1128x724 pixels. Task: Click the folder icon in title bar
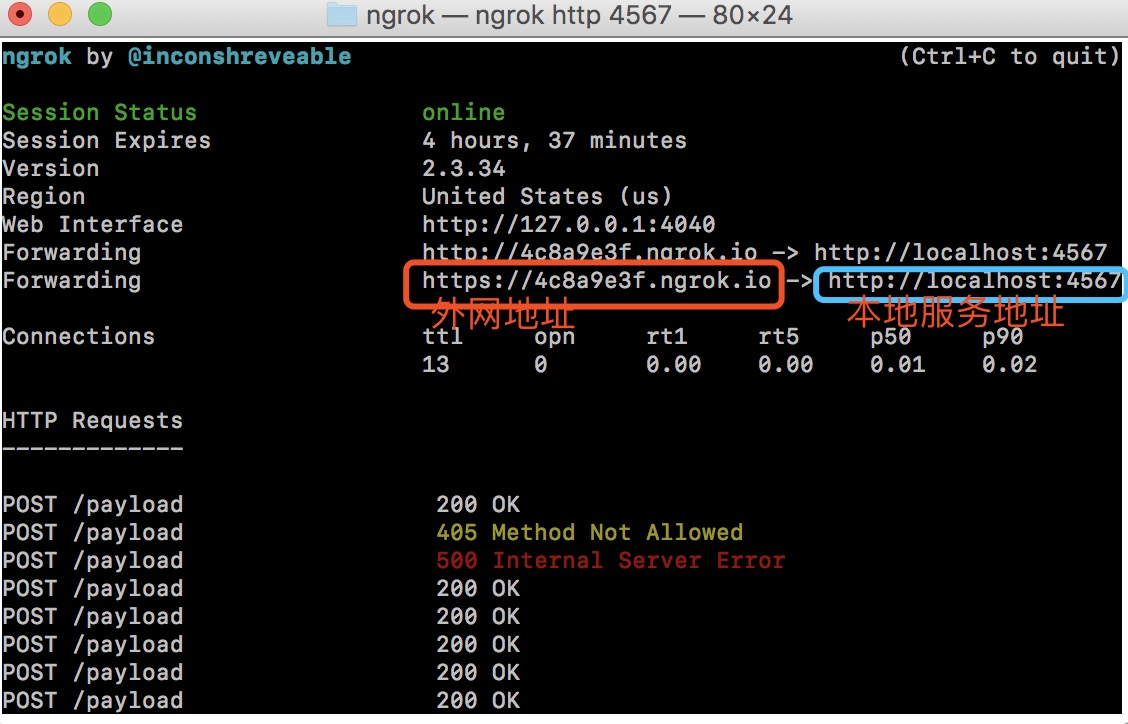(341, 15)
